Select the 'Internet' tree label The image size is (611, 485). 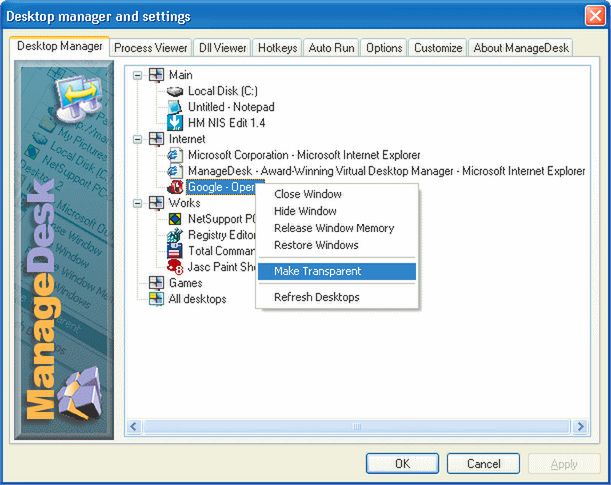coord(187,139)
